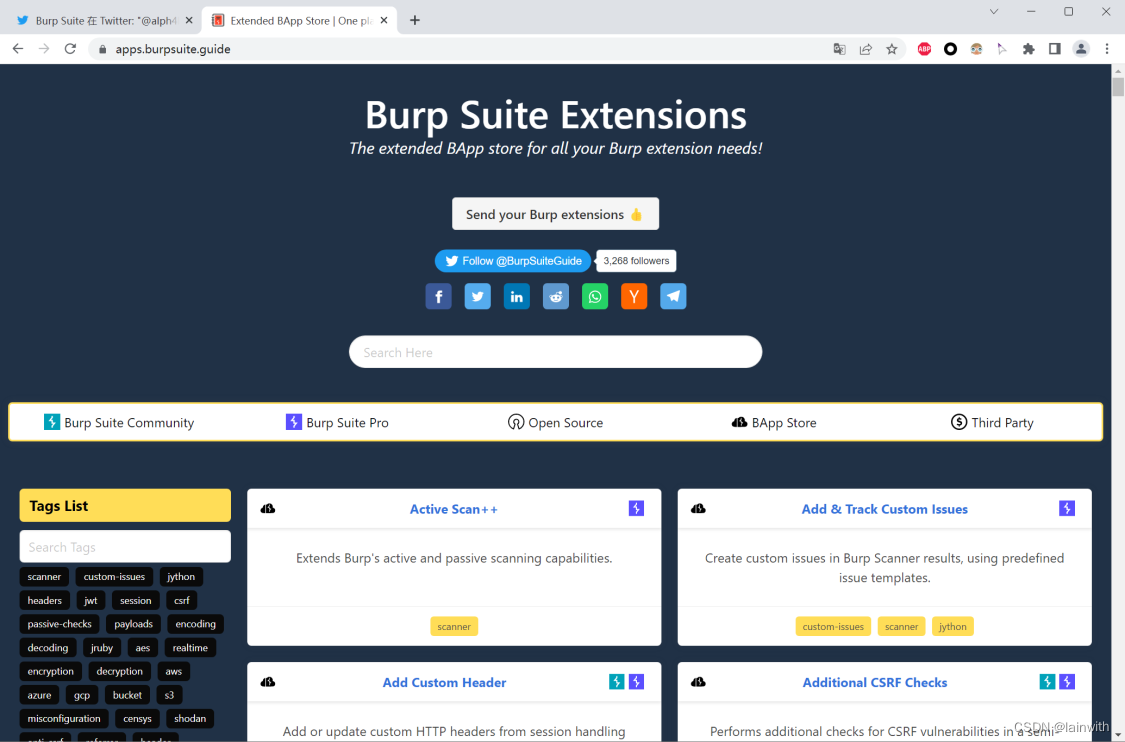Open the Chrome profile avatar
This screenshot has height=742, width=1125.
coord(1081,49)
